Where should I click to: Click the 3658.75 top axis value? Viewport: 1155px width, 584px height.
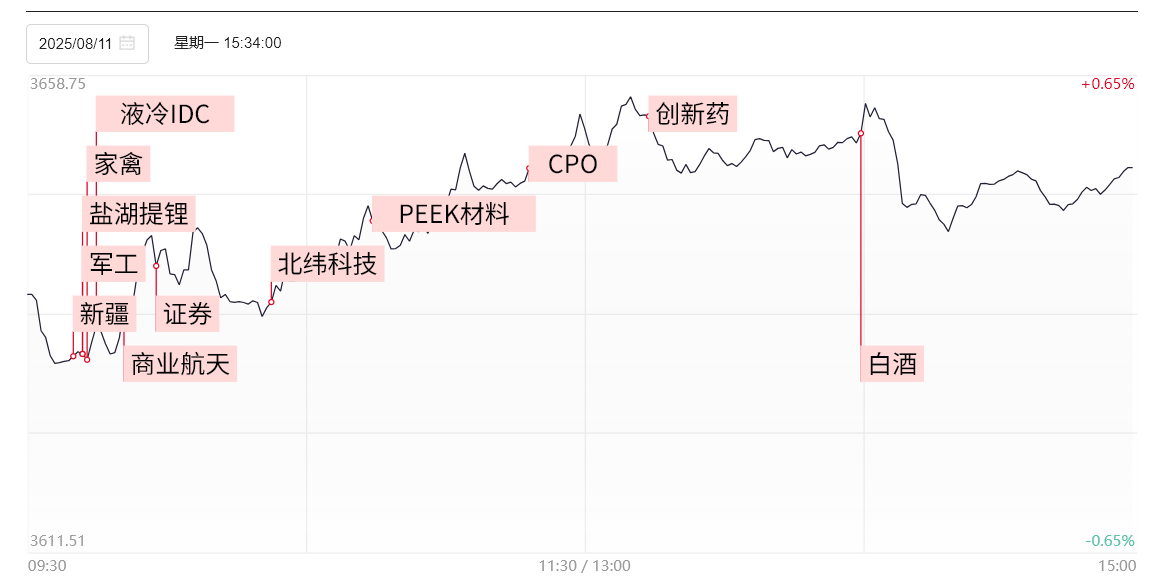57,84
